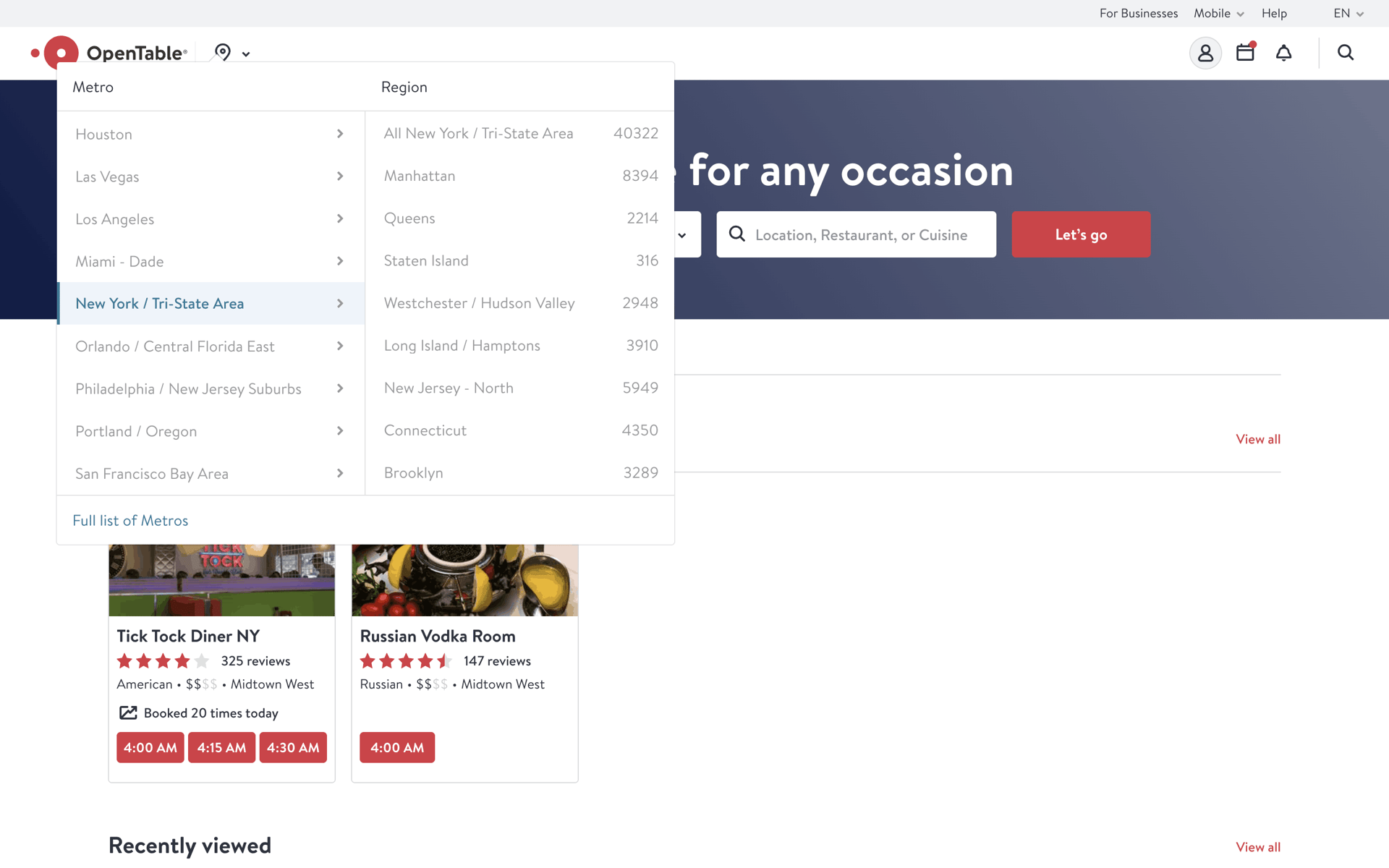Viewport: 1389px width, 868px height.
Task: Choose All New York / Tri-State Area region
Action: tap(520, 134)
